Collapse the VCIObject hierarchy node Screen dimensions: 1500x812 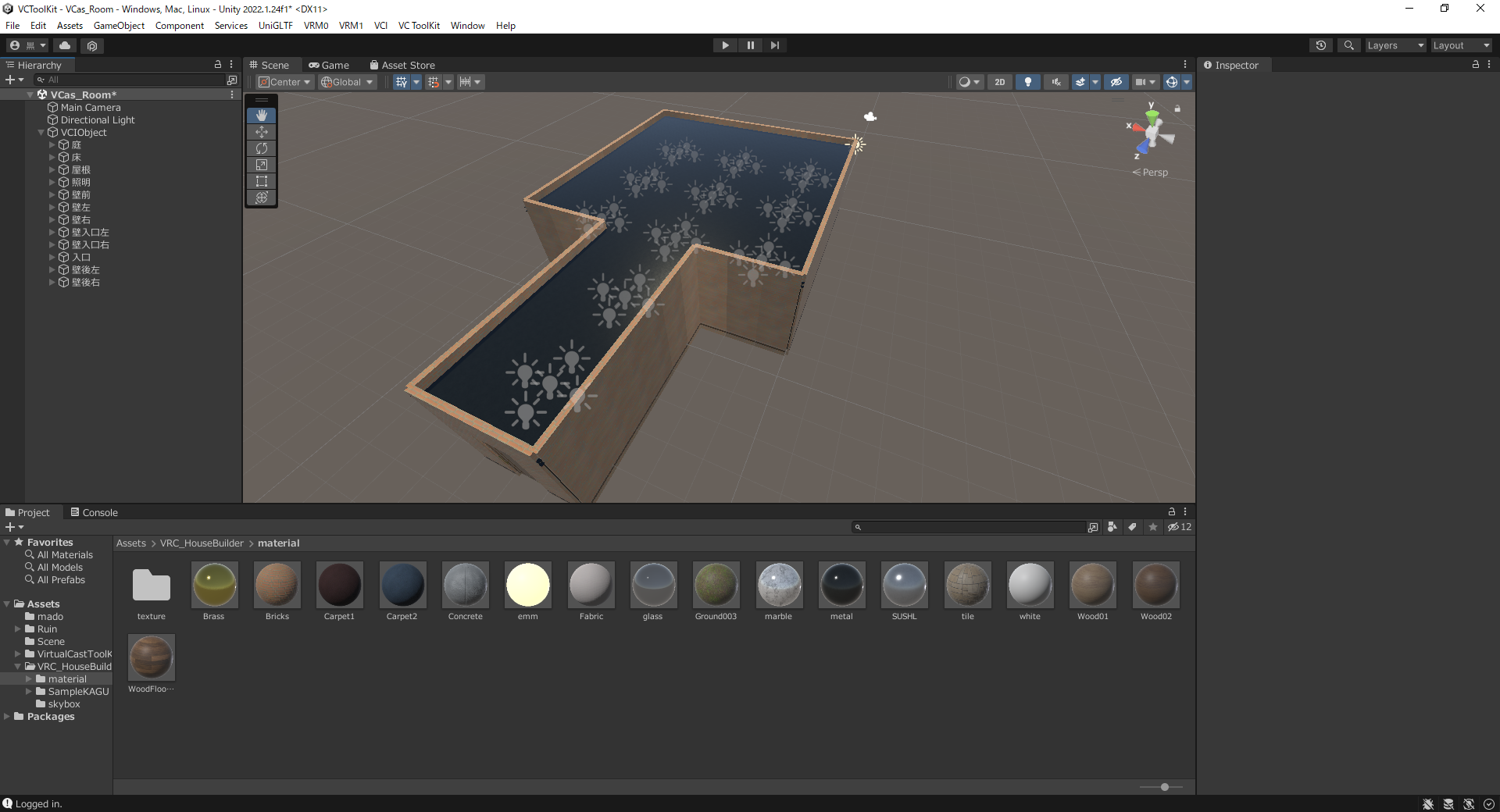[41, 133]
